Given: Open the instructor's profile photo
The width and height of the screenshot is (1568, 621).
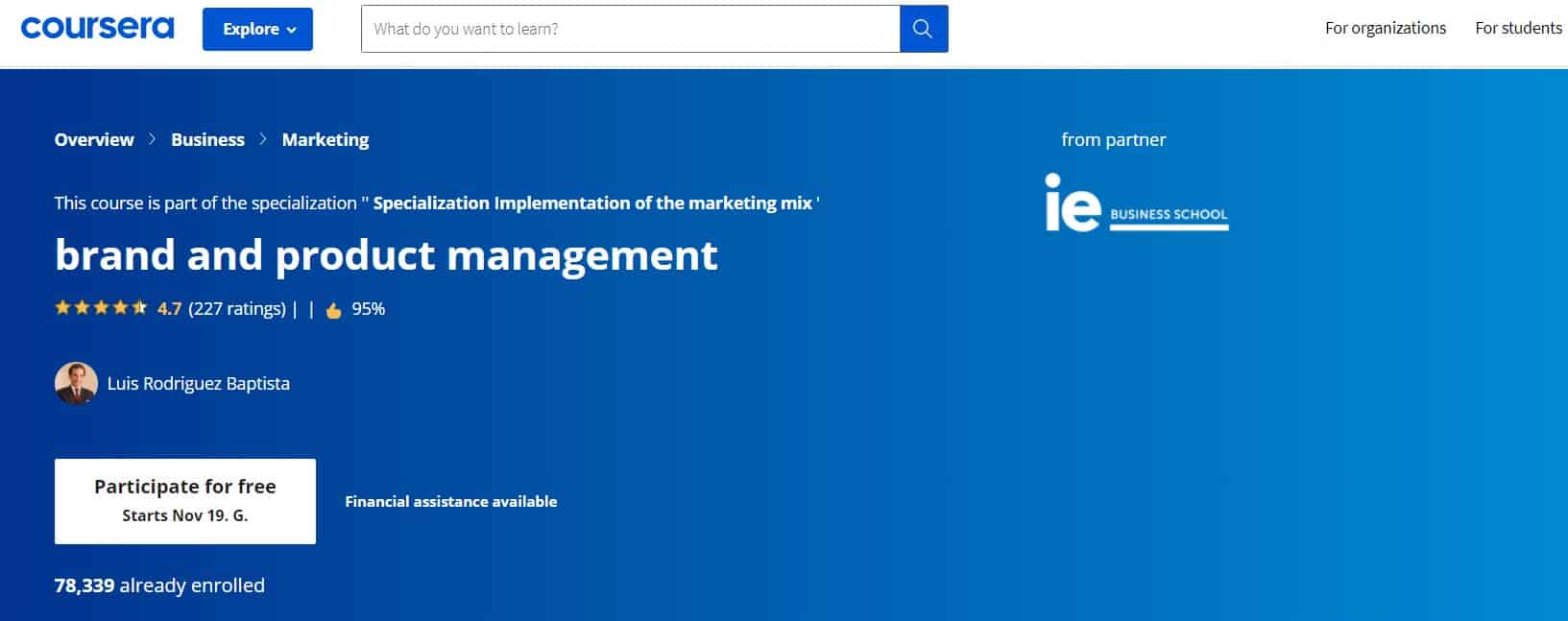Looking at the screenshot, I should pyautogui.click(x=76, y=383).
